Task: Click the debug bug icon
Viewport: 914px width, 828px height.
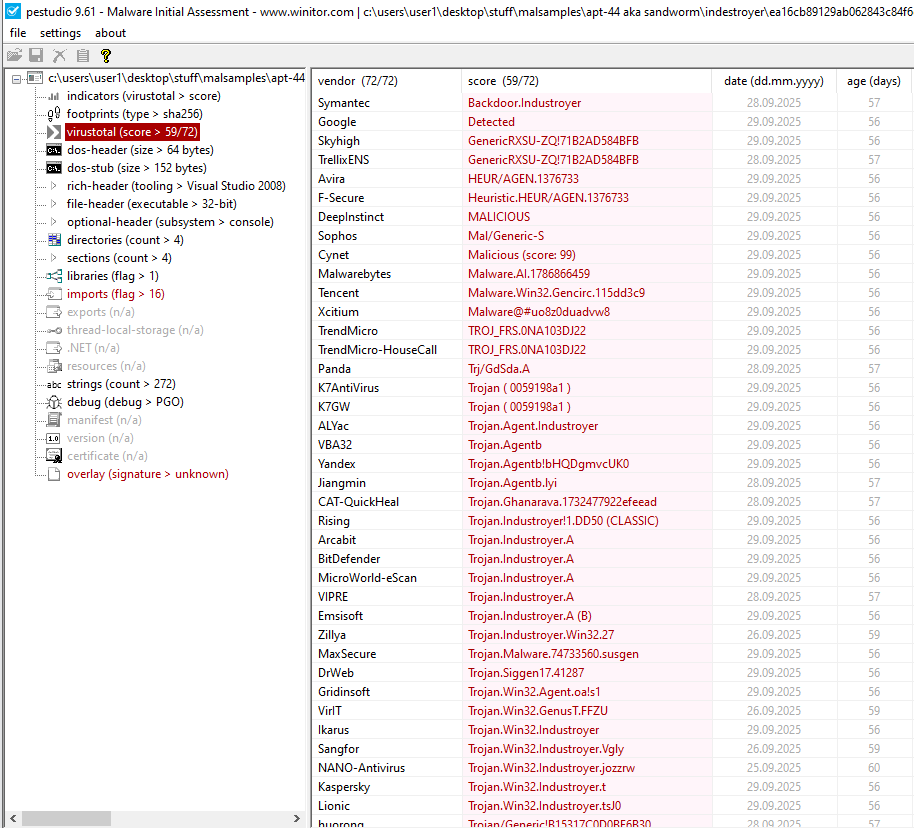Action: tap(54, 402)
